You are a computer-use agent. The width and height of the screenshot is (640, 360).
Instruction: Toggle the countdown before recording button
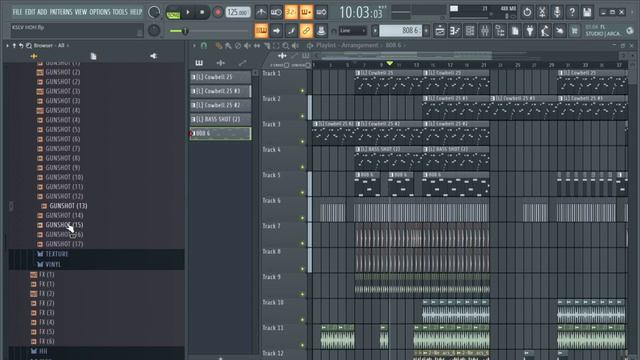[291, 12]
